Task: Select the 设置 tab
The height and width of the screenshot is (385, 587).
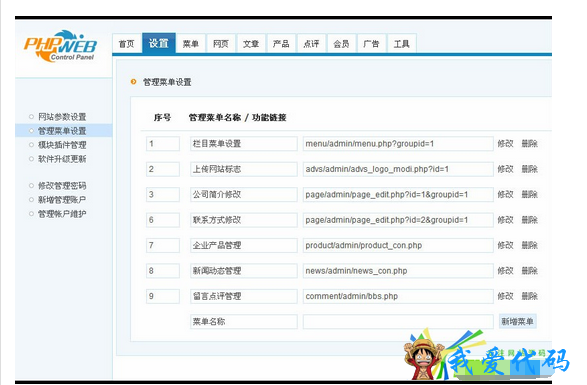Action: (159, 43)
